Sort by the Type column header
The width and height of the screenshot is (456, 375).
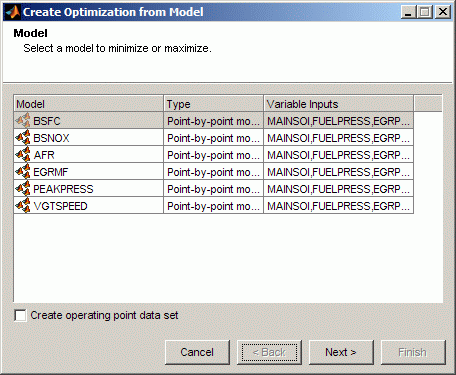pos(214,104)
